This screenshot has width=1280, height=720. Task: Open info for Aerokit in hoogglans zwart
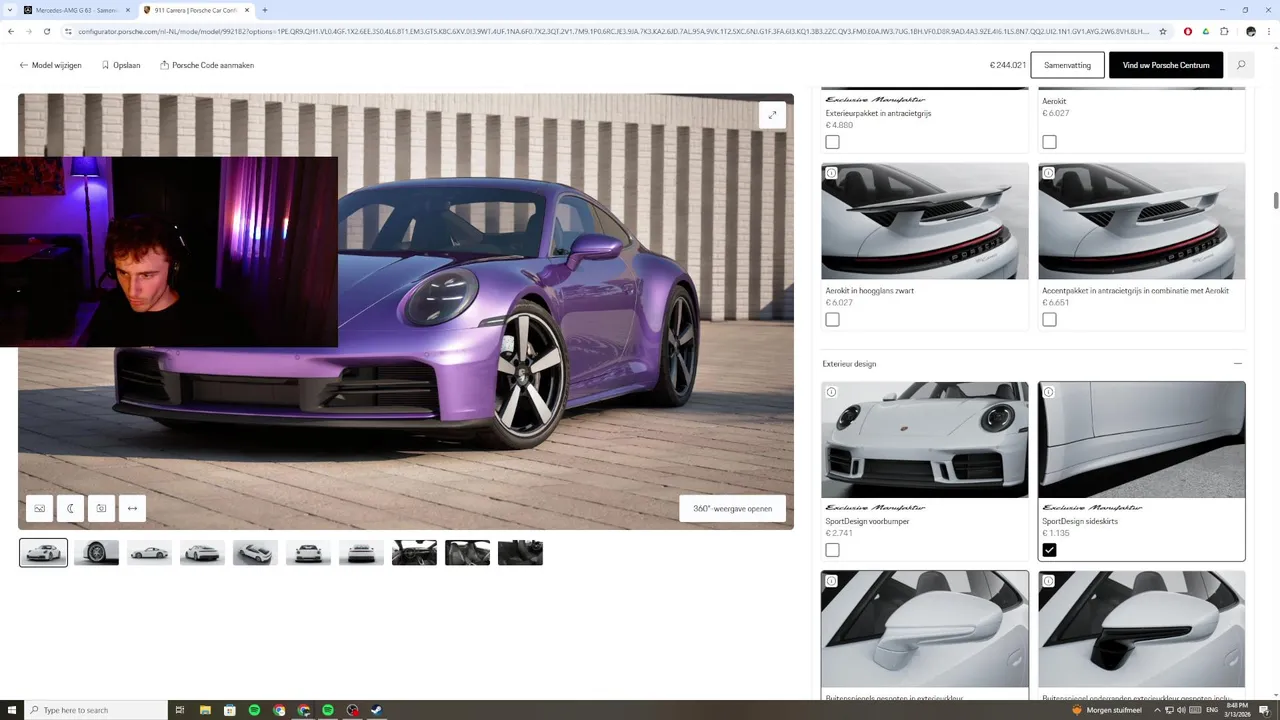click(832, 173)
